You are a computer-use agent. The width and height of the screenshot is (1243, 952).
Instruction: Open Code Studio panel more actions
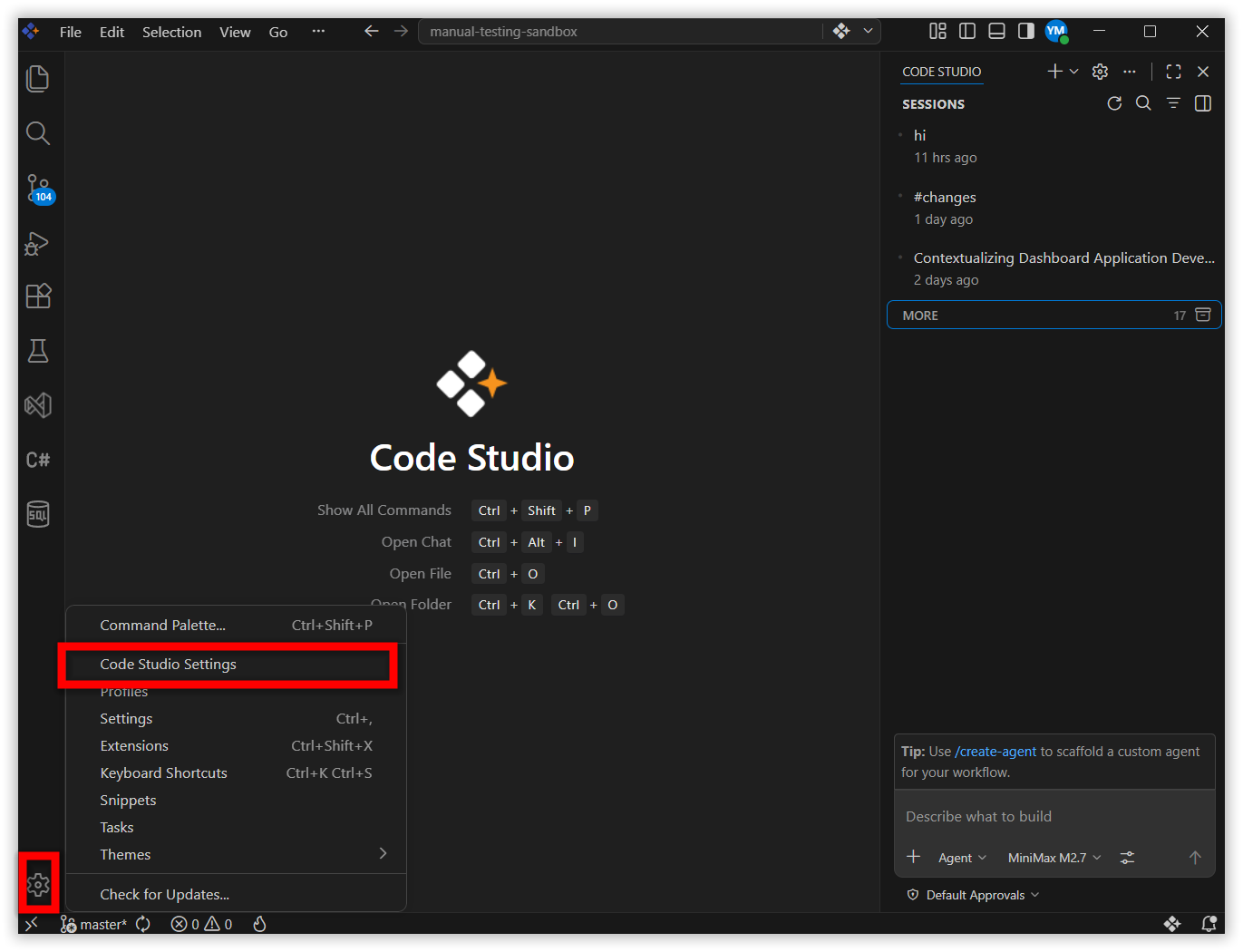pyautogui.click(x=1129, y=72)
